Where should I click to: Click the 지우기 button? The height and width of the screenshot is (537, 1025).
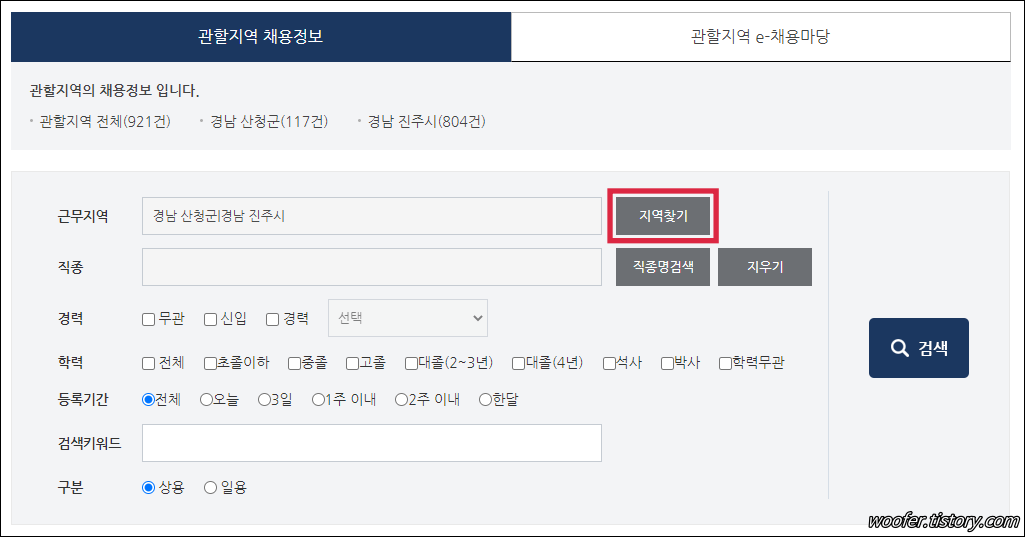point(765,267)
